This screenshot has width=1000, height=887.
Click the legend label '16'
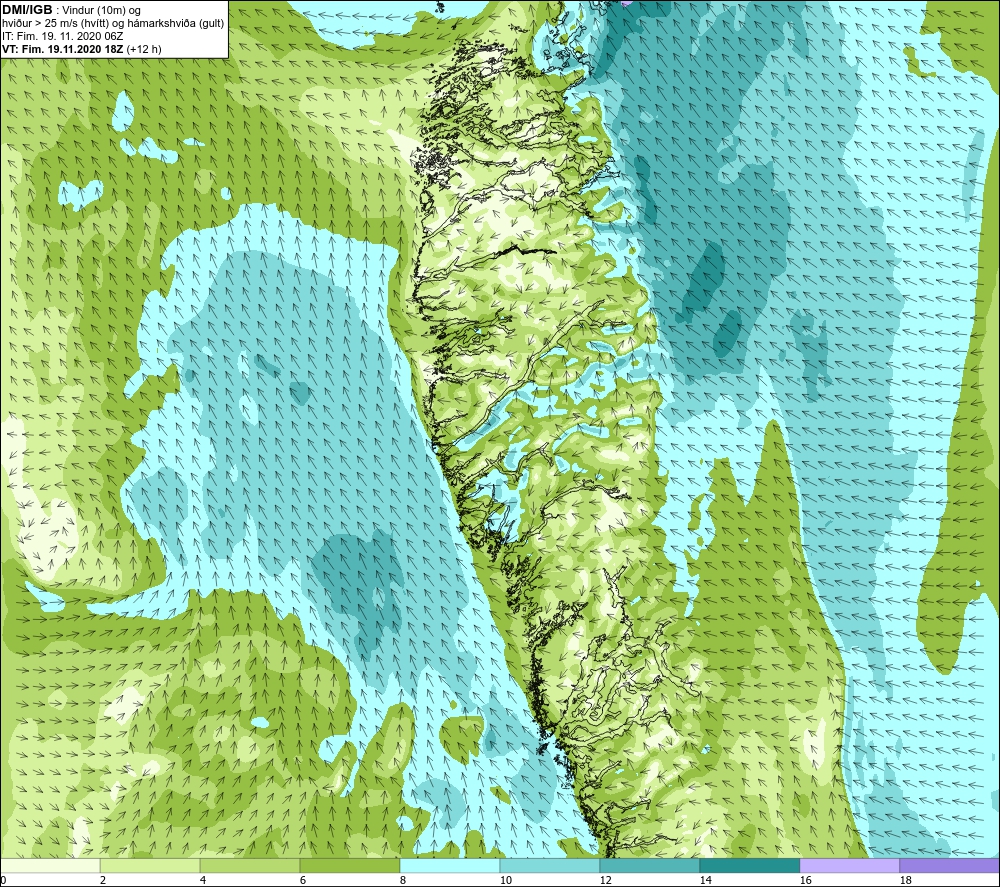coord(805,880)
